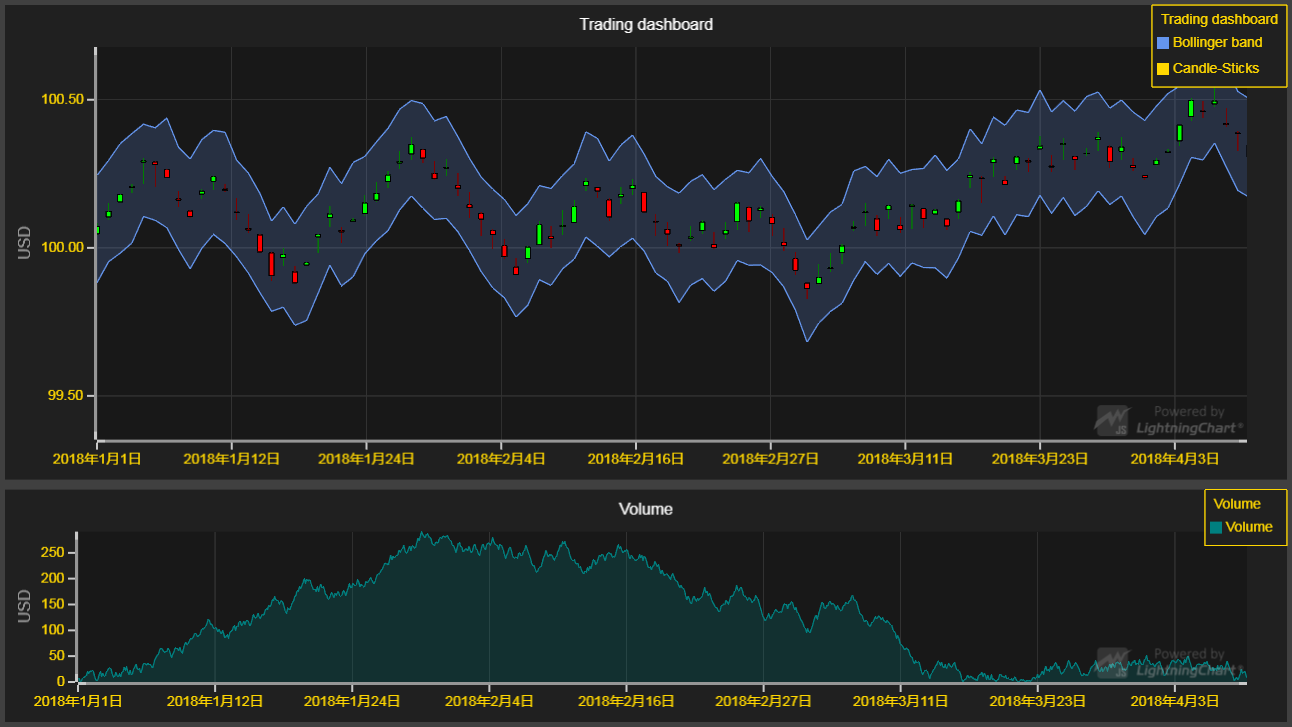
Task: Click the yellow Candle-Sticks legend square
Action: point(1163,68)
